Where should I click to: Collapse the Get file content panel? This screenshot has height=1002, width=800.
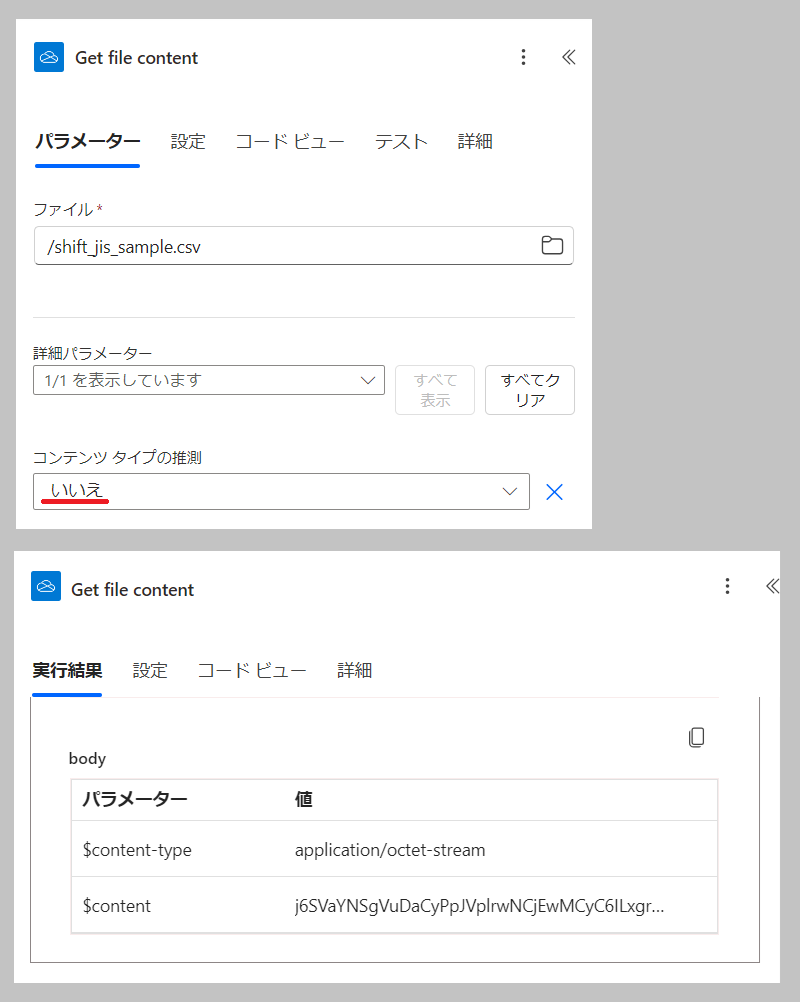tap(568, 57)
